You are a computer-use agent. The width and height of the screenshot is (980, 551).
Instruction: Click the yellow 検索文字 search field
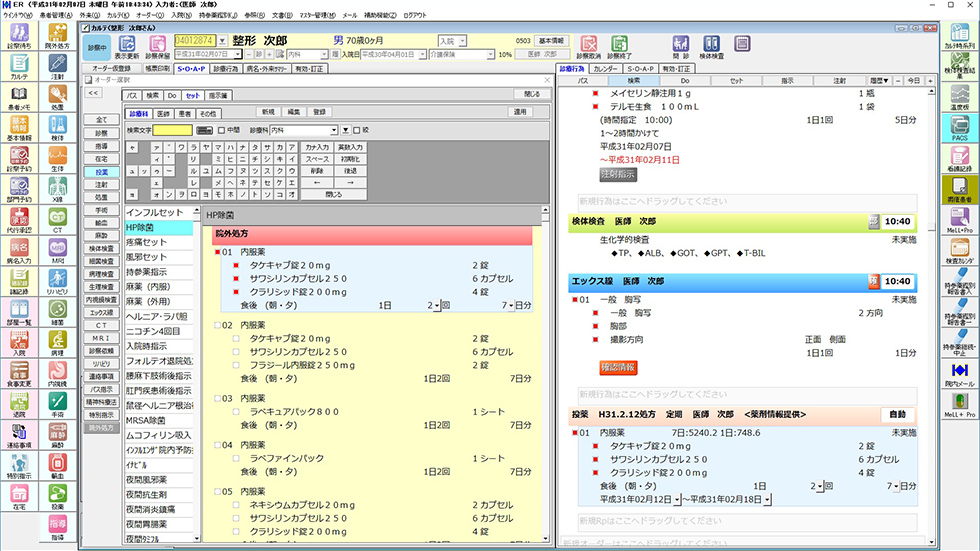click(x=172, y=131)
